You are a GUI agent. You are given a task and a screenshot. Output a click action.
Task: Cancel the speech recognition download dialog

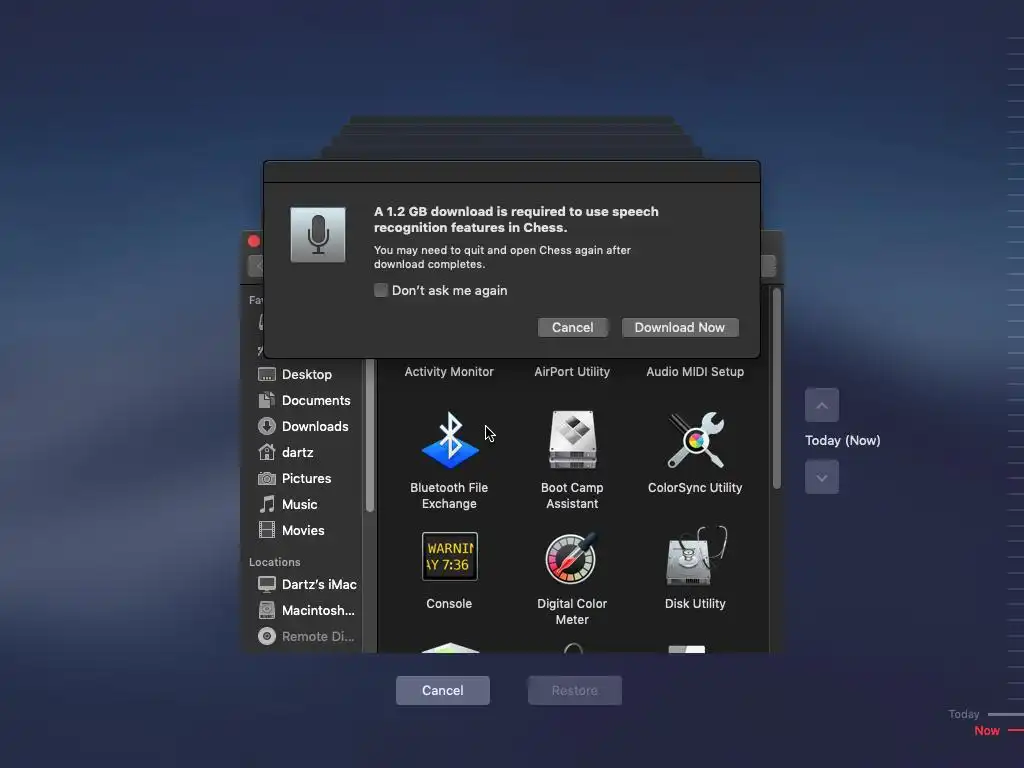point(573,327)
